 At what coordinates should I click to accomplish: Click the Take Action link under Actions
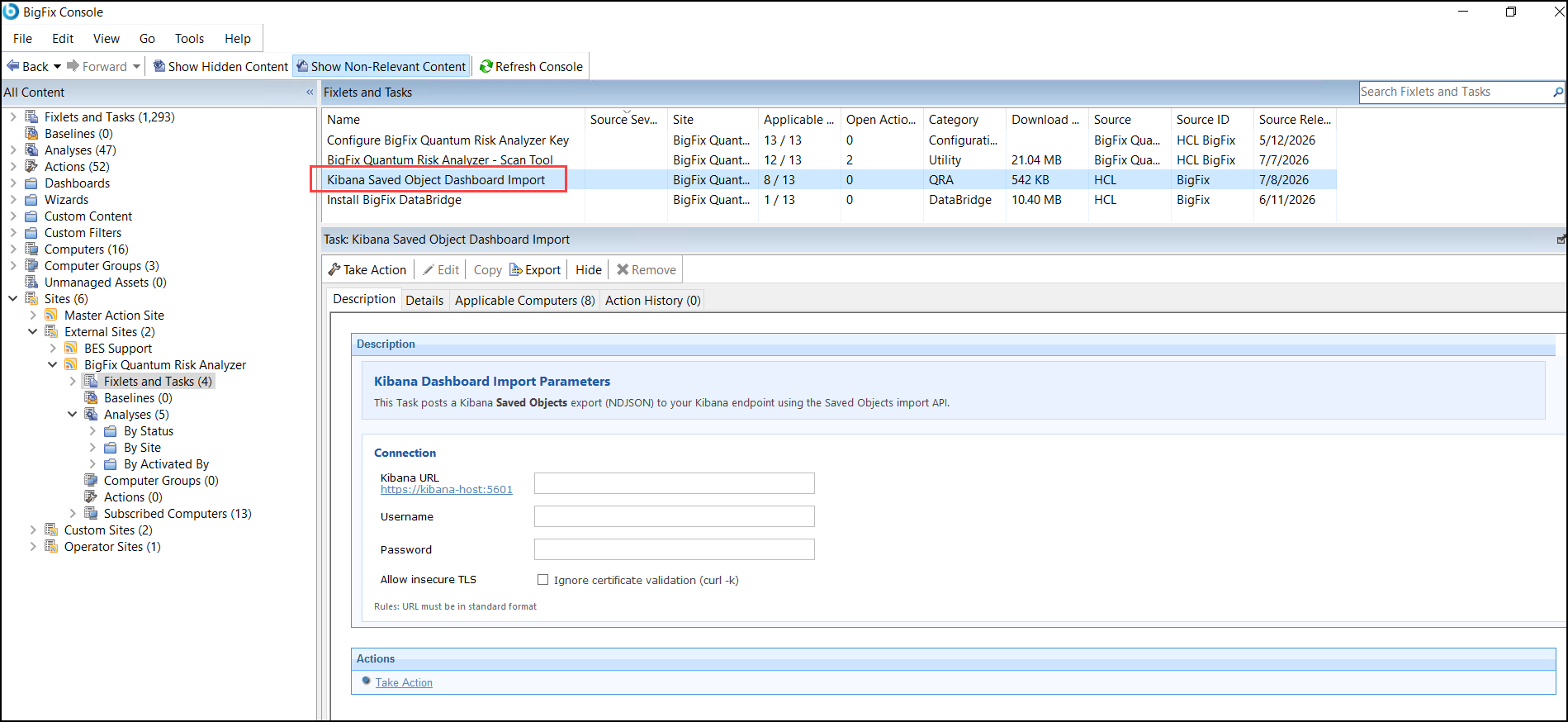[x=404, y=682]
